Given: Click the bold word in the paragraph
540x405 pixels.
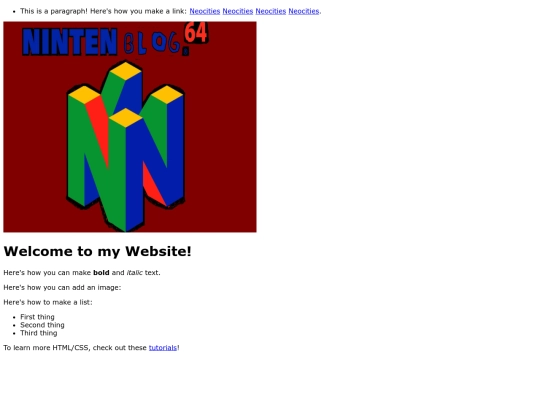Looking at the screenshot, I should click(x=101, y=272).
